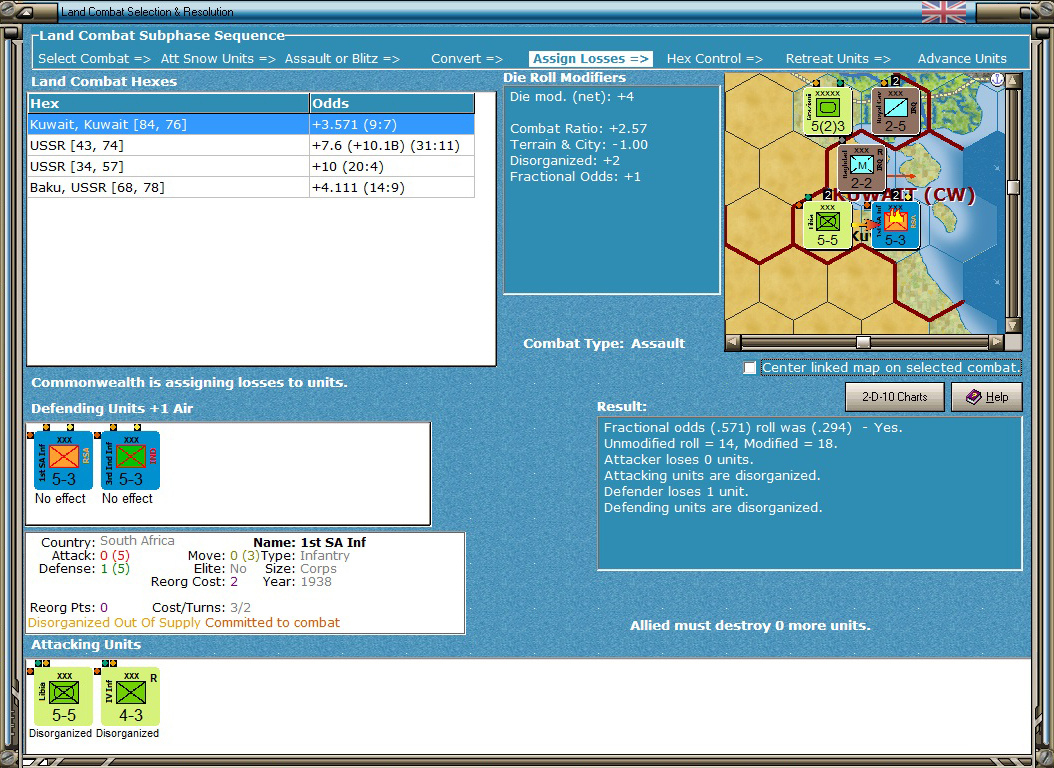Select the 1st SA Inf defending unit counter
This screenshot has width=1054, height=768.
click(x=64, y=460)
